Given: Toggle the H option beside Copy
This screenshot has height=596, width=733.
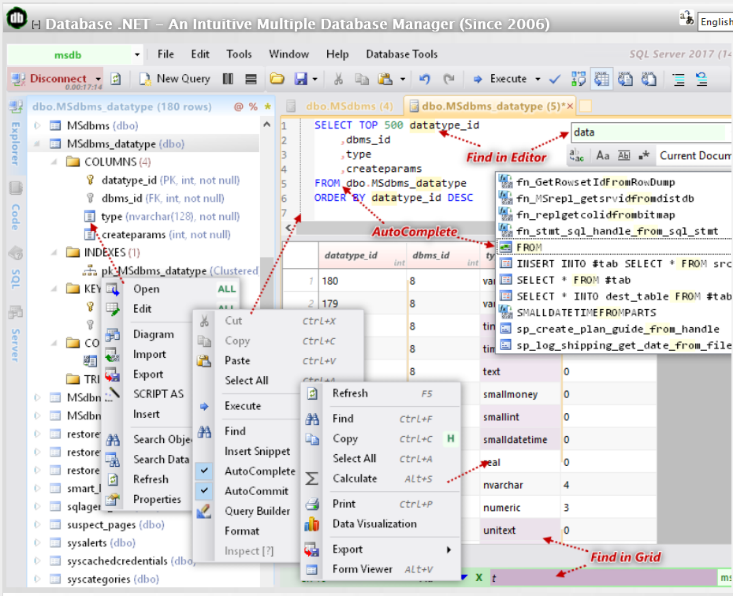Looking at the screenshot, I should coord(451,438).
